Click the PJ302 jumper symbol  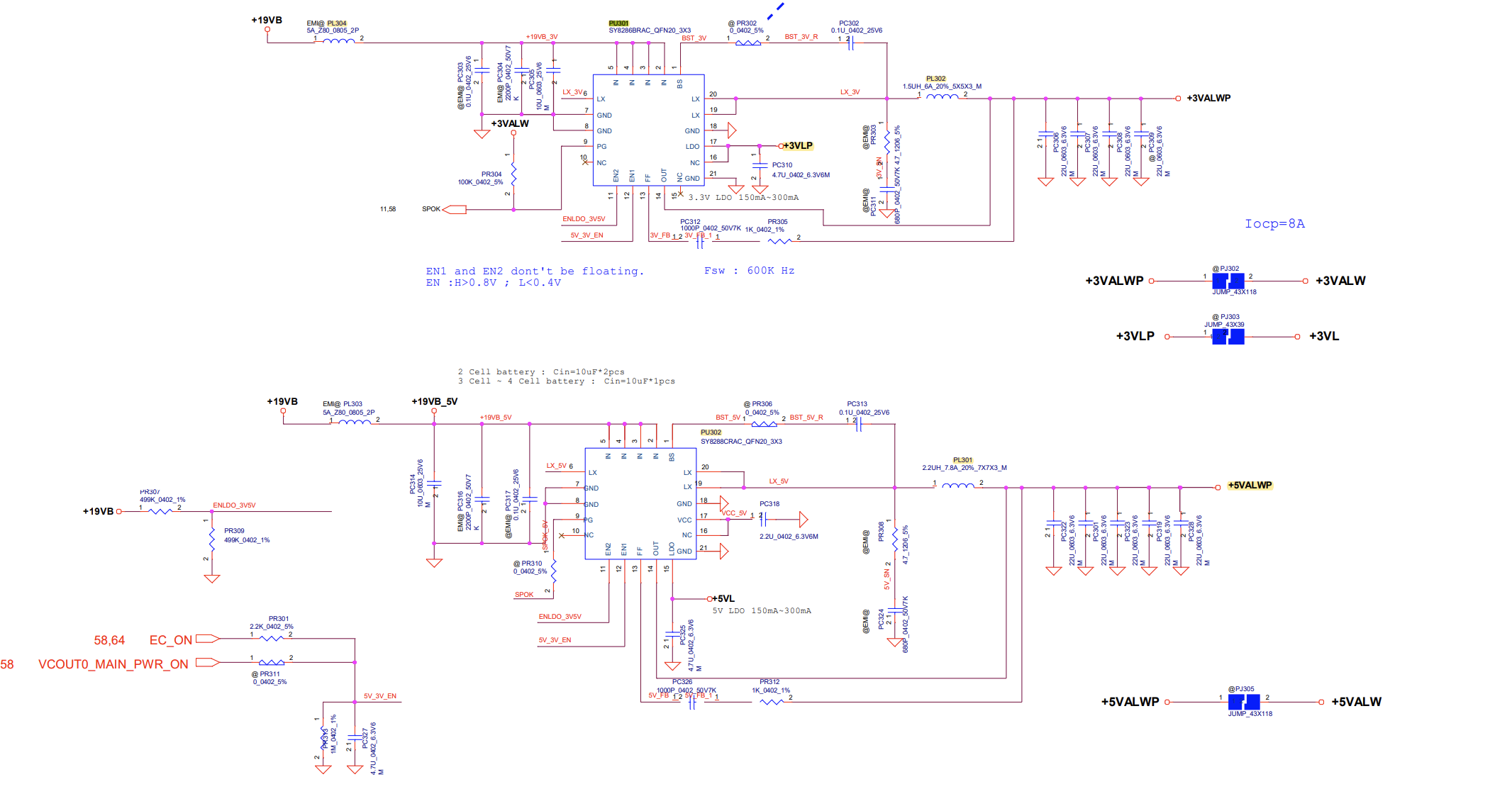tap(1228, 281)
